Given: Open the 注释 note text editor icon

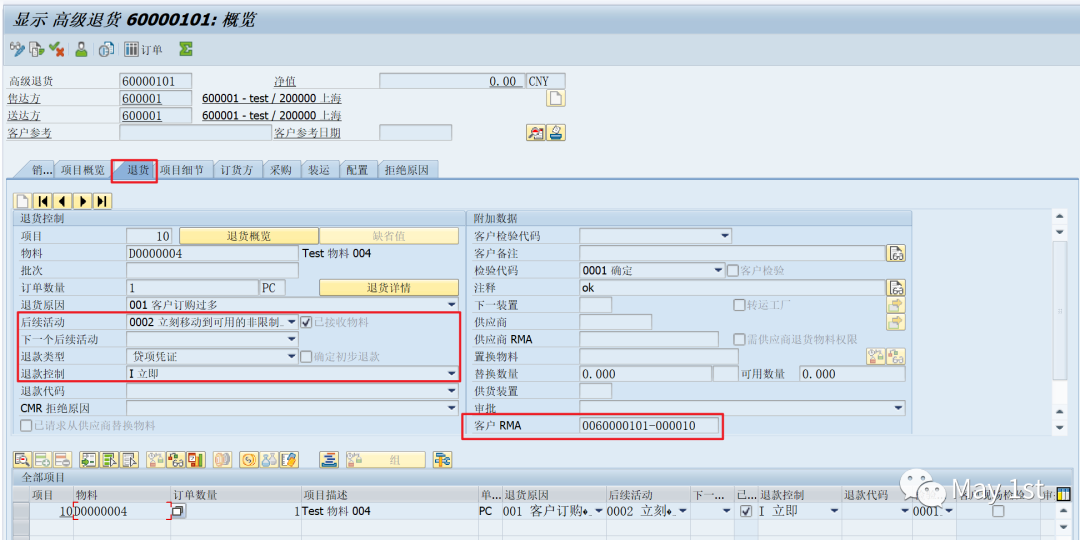Looking at the screenshot, I should pyautogui.click(x=896, y=288).
